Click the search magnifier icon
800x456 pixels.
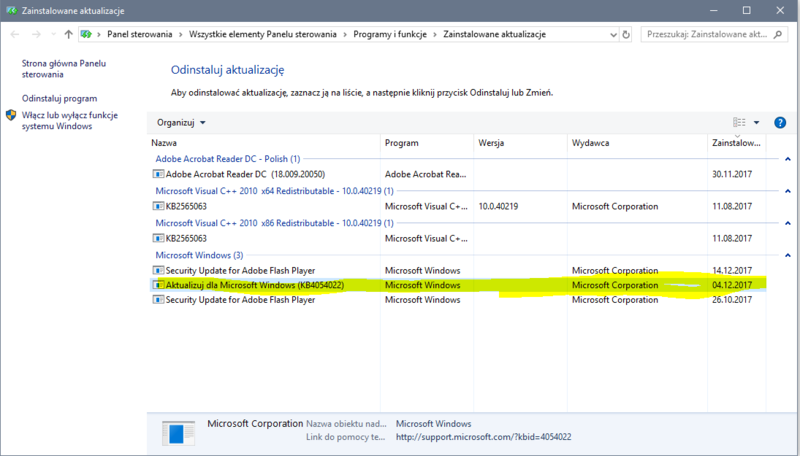pyautogui.click(x=778, y=34)
